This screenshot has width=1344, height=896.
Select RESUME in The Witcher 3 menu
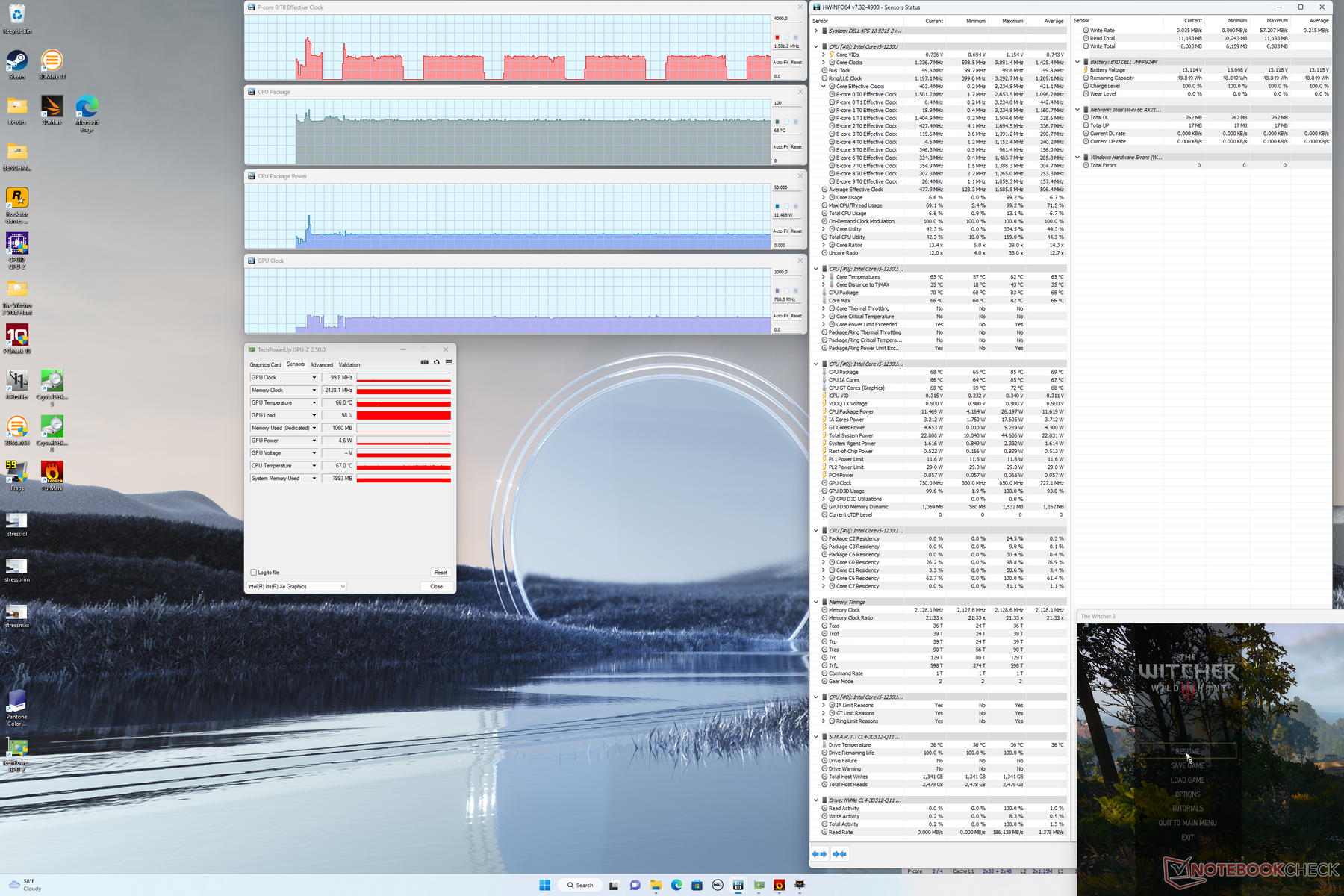tap(1187, 751)
